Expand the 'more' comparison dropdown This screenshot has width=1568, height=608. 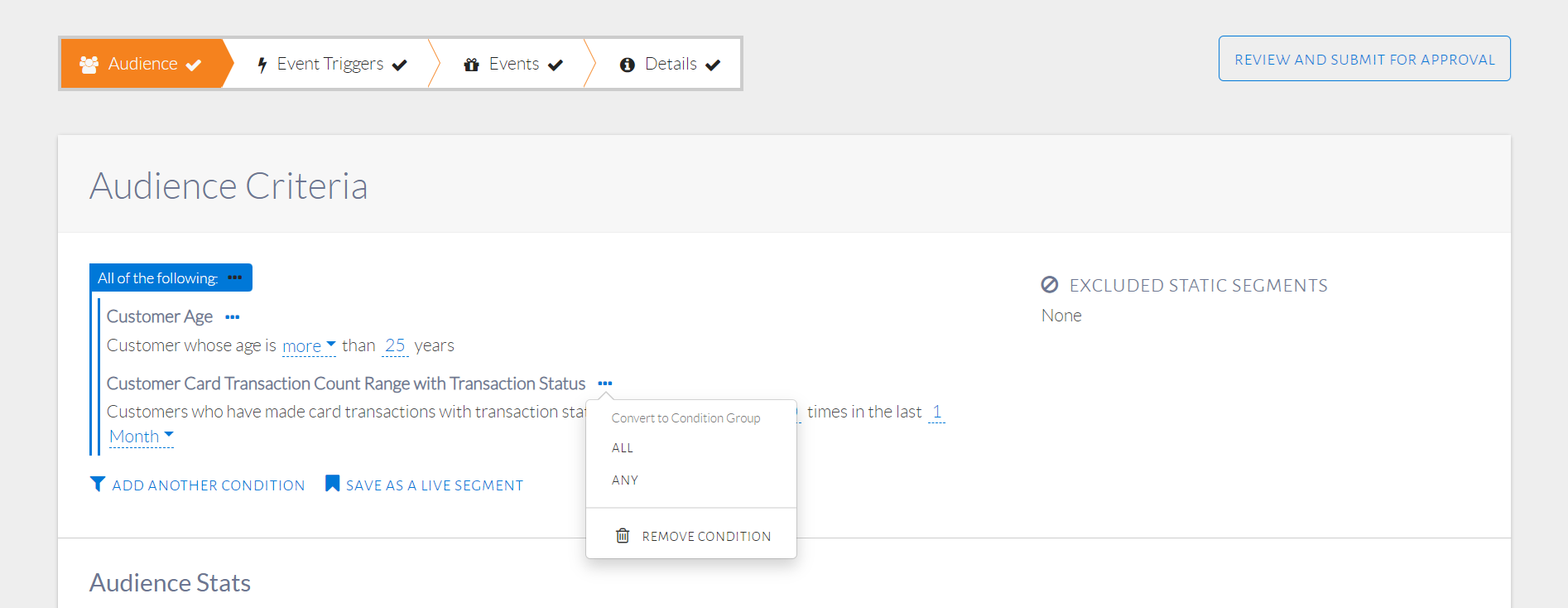[x=309, y=346]
